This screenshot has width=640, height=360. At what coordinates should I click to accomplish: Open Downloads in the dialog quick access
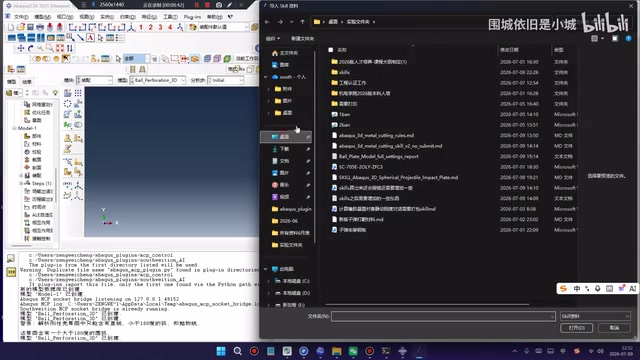pyautogui.click(x=285, y=149)
